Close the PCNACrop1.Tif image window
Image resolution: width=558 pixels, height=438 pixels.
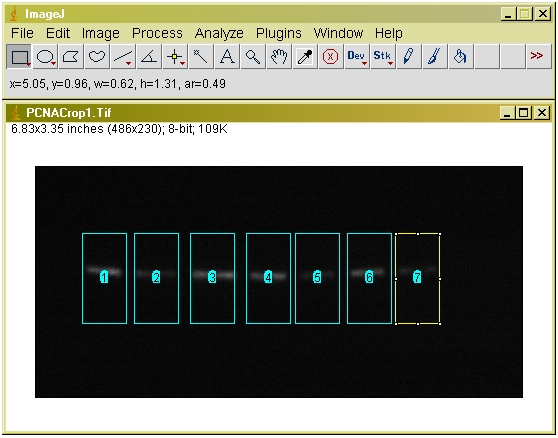click(x=542, y=113)
